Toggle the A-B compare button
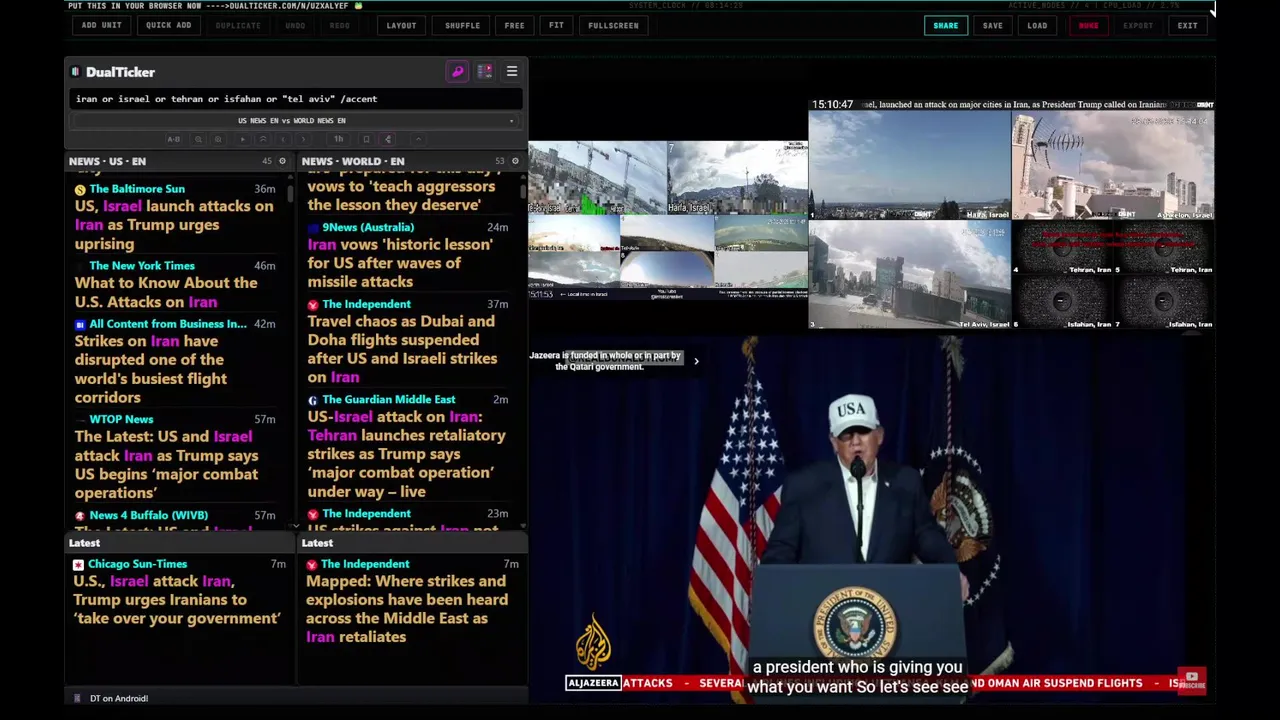Screen dimensions: 1280x720 [174, 139]
